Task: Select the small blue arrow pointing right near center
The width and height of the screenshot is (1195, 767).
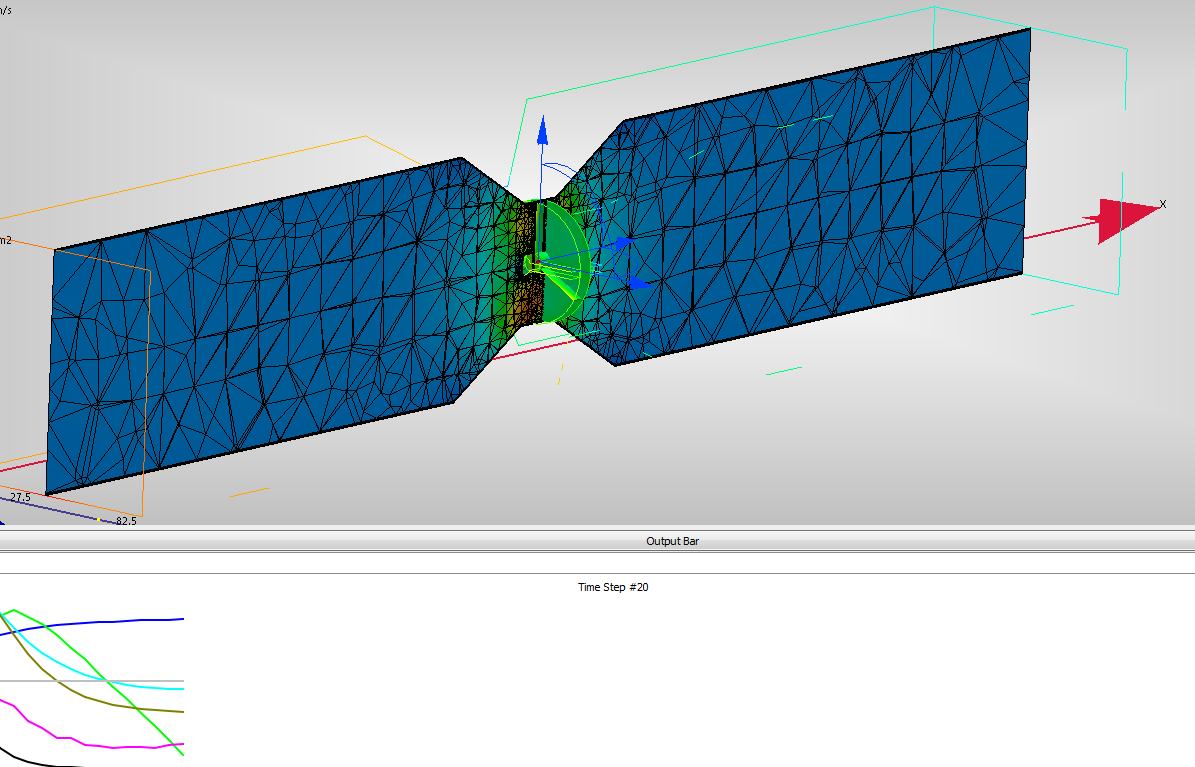Action: pyautogui.click(x=625, y=240)
